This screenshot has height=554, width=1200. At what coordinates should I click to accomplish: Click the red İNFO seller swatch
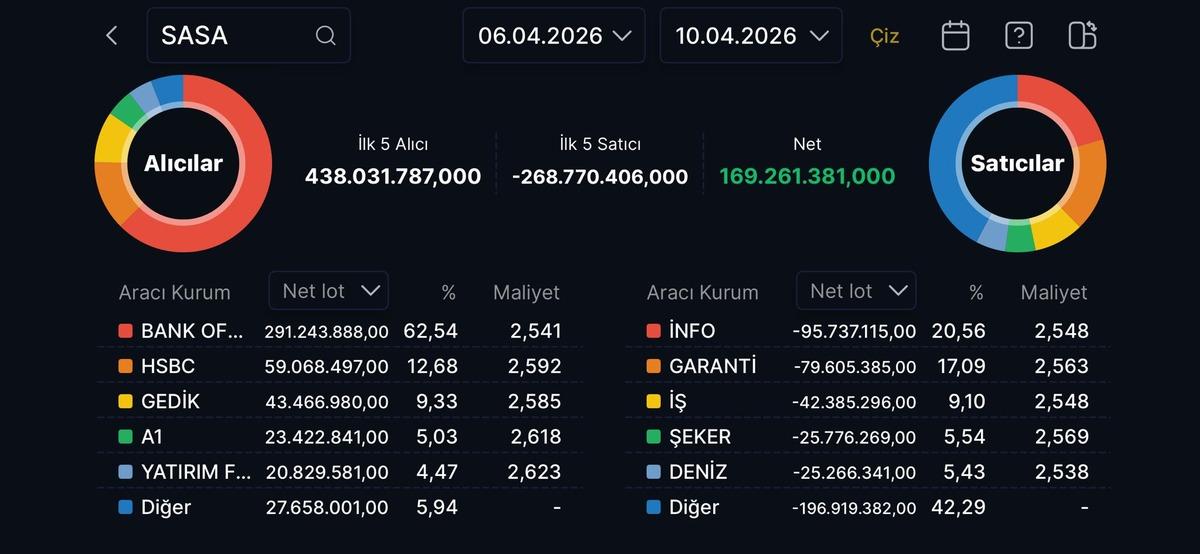[x=653, y=331]
